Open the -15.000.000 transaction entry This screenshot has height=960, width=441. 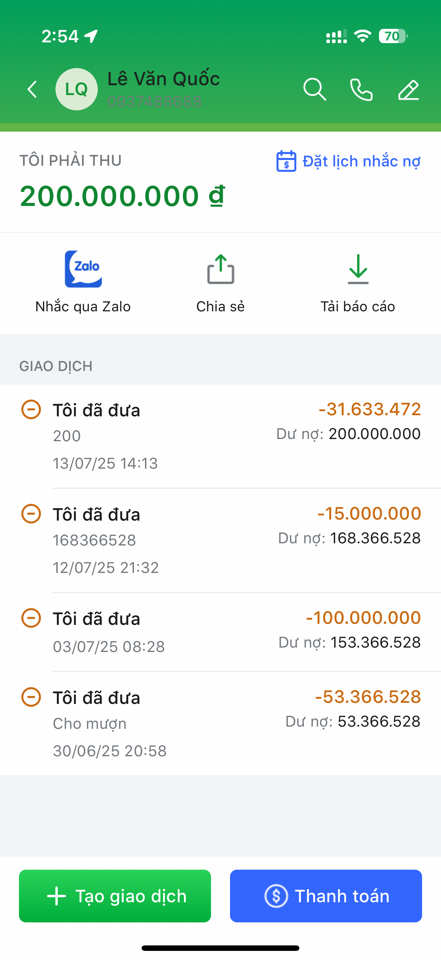[220, 541]
